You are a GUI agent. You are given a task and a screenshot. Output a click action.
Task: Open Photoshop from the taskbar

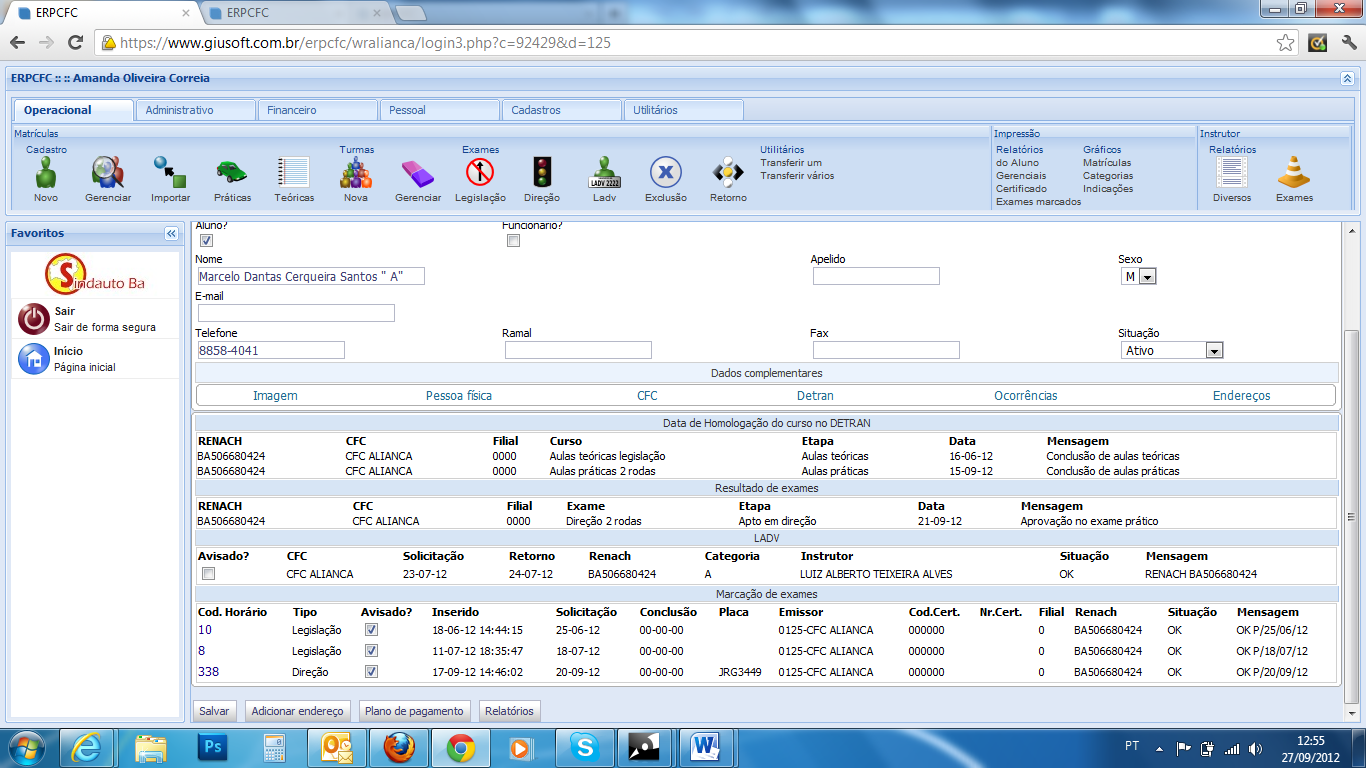213,747
